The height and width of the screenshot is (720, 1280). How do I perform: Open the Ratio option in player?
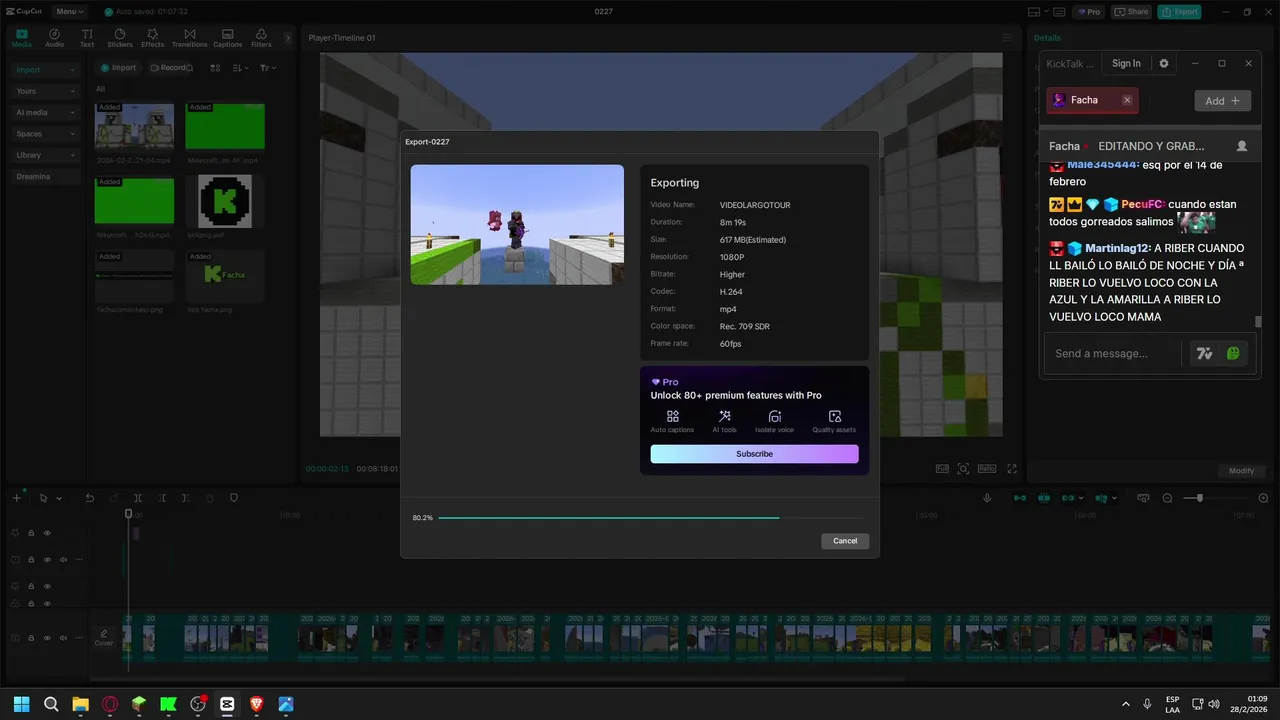(987, 468)
